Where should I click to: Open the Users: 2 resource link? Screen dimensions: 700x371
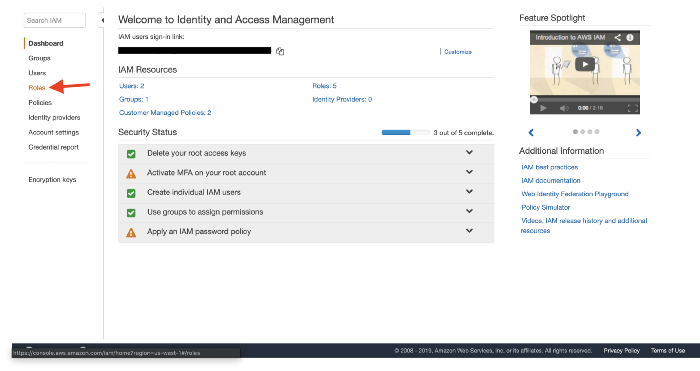tap(132, 86)
